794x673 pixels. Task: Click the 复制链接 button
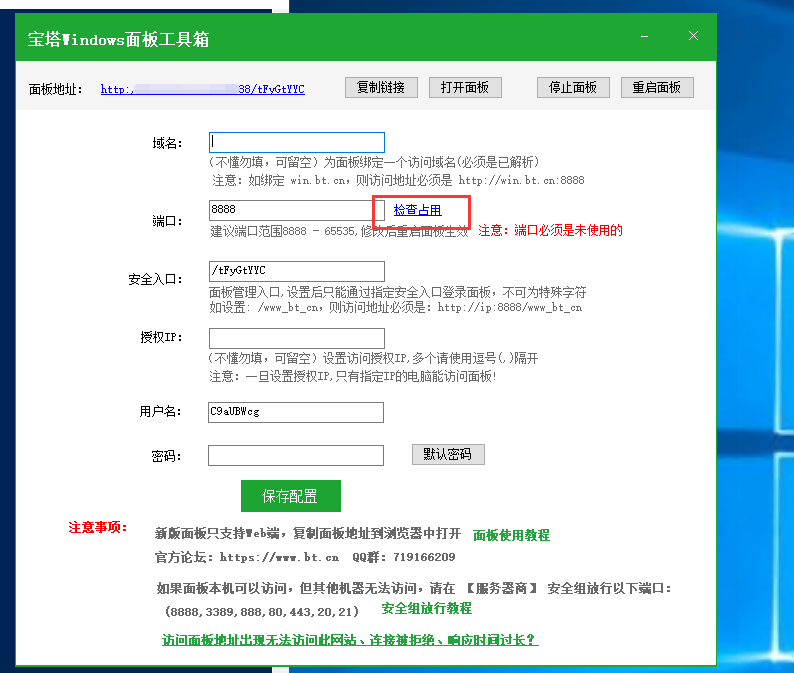click(x=381, y=88)
